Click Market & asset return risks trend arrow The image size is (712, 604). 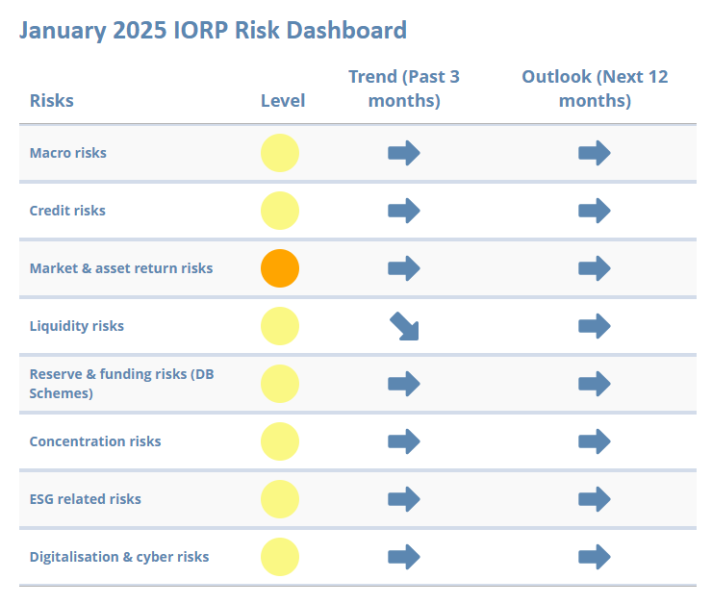click(x=403, y=268)
